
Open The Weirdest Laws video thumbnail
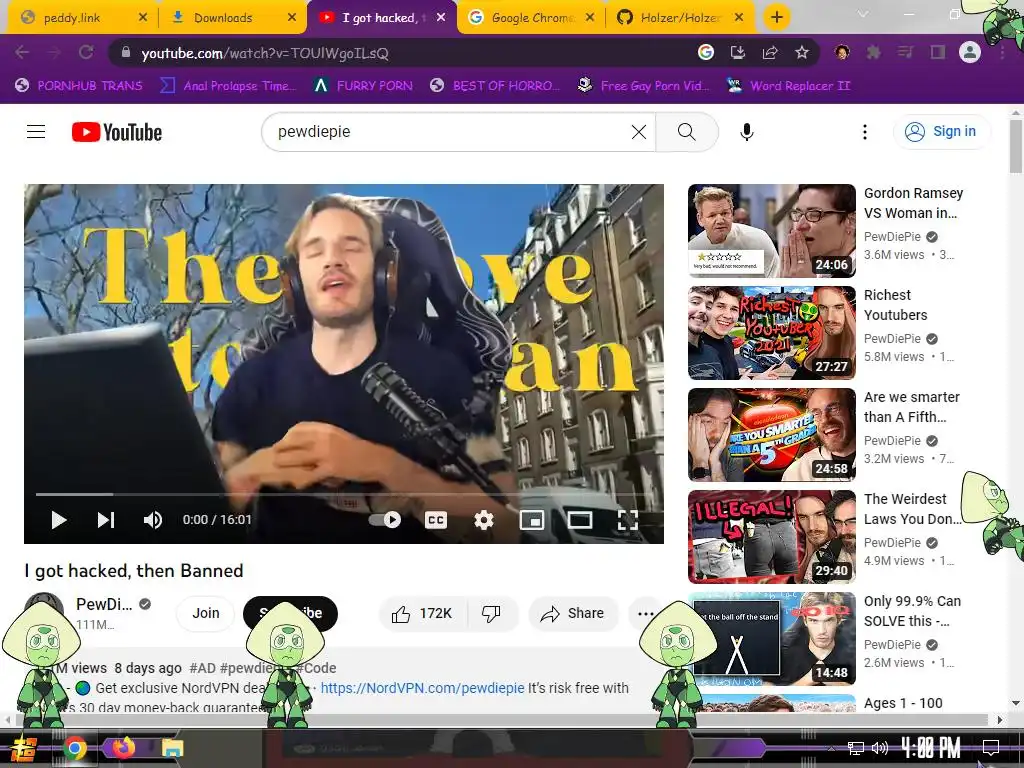(772, 537)
